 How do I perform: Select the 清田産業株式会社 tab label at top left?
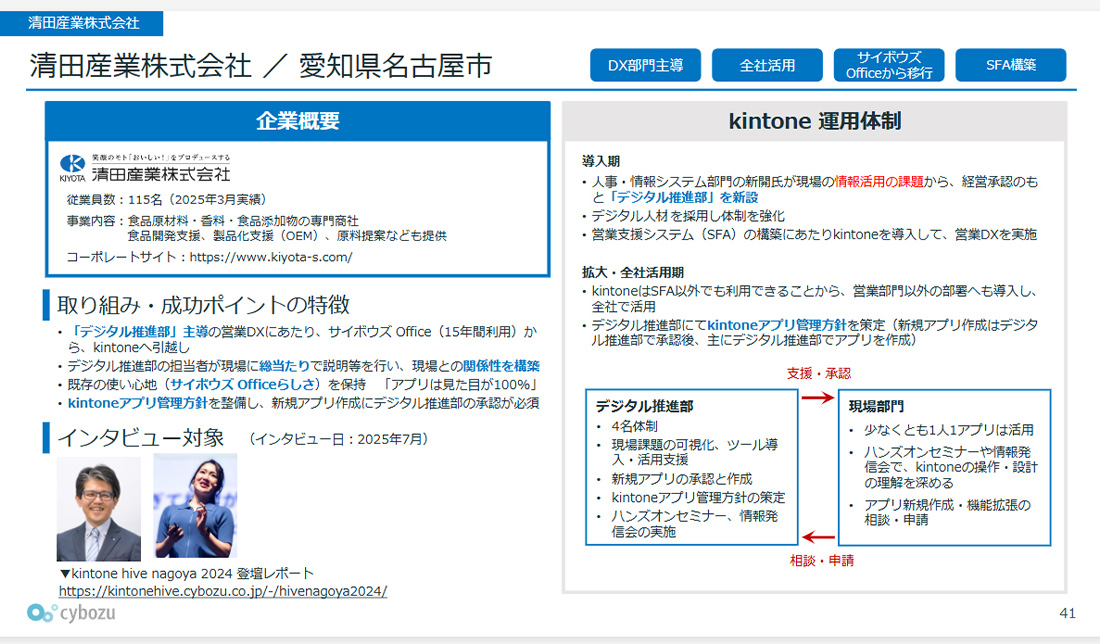click(83, 22)
